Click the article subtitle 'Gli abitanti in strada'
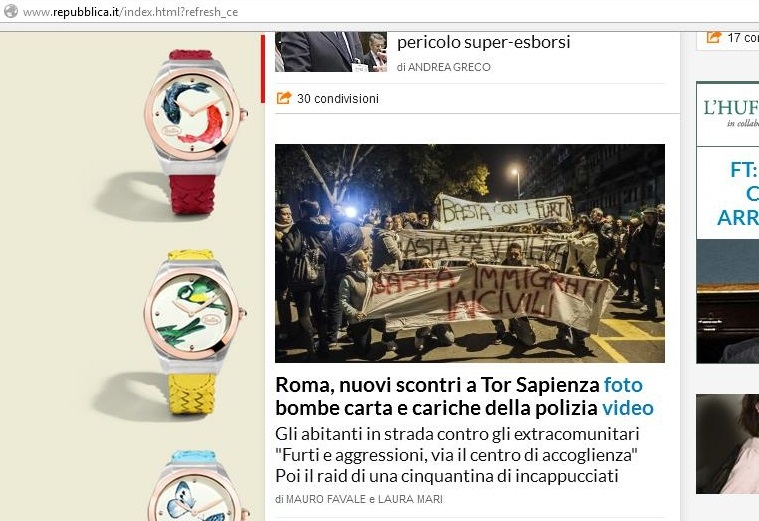 coord(457,455)
